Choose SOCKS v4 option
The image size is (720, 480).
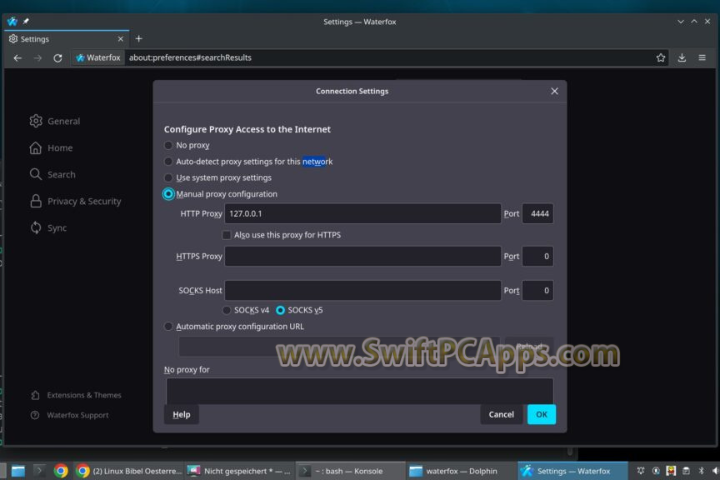coord(226,310)
